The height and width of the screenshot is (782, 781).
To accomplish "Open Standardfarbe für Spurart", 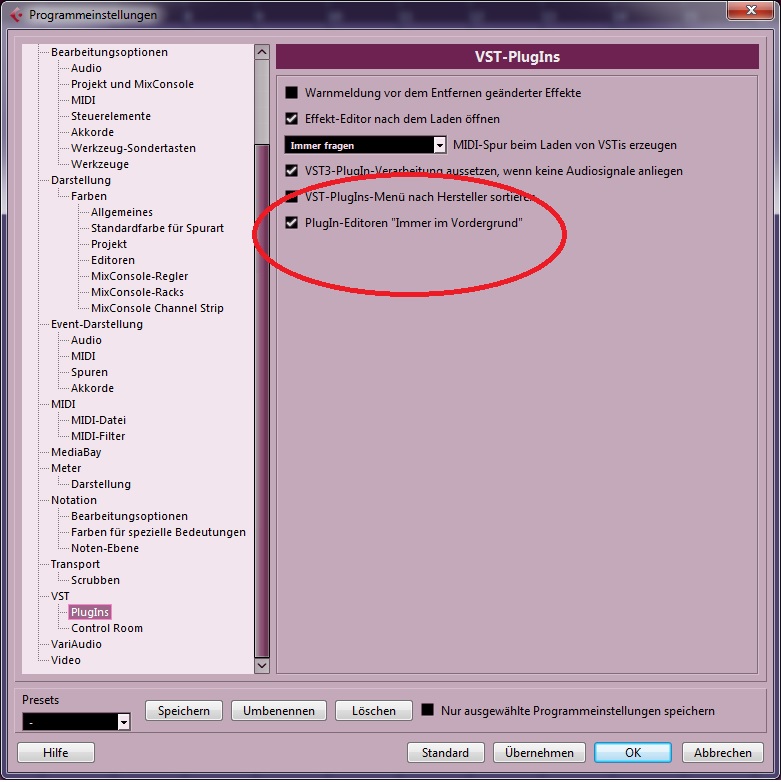I will coord(157,228).
